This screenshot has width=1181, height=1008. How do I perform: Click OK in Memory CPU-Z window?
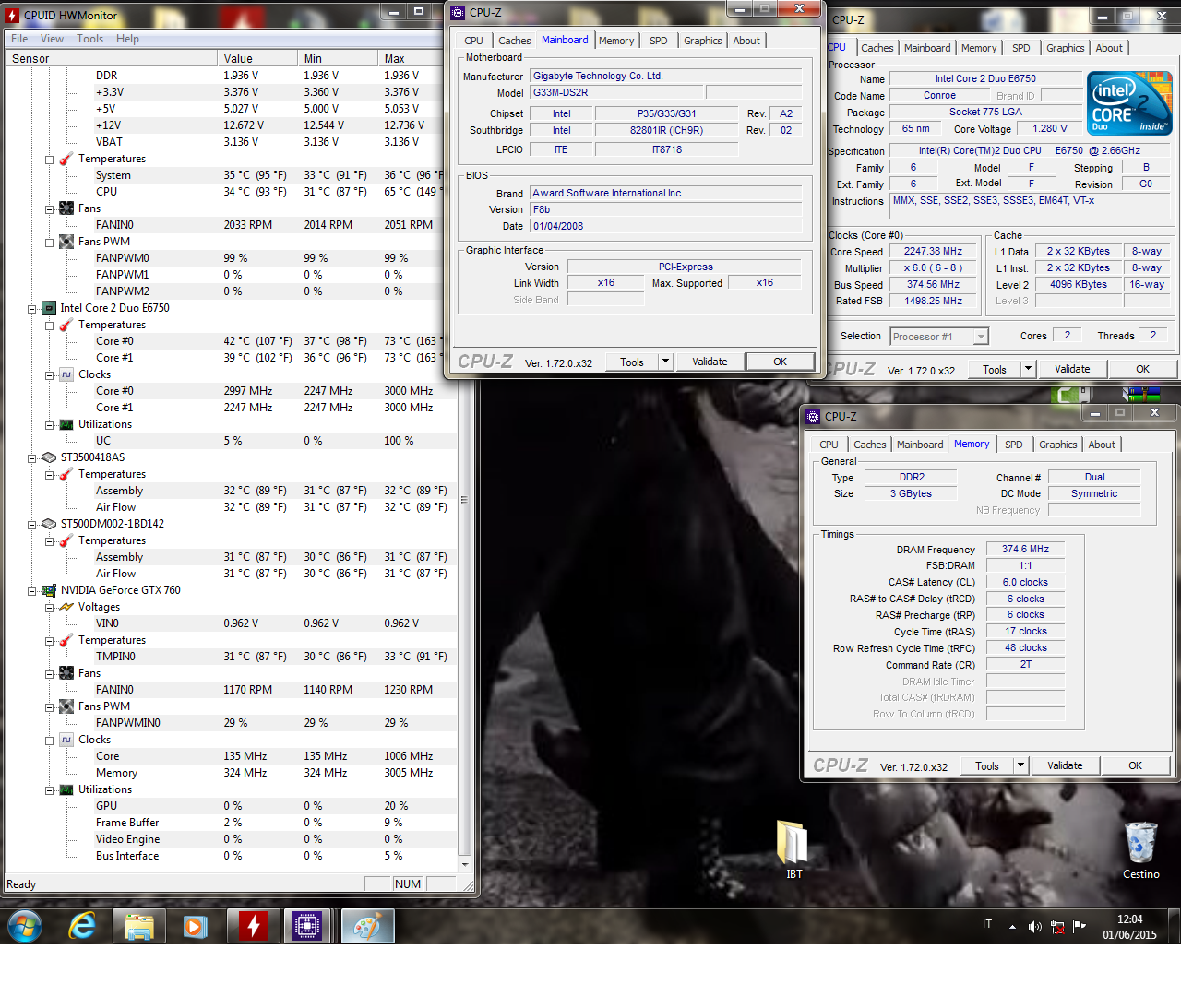point(1135,765)
